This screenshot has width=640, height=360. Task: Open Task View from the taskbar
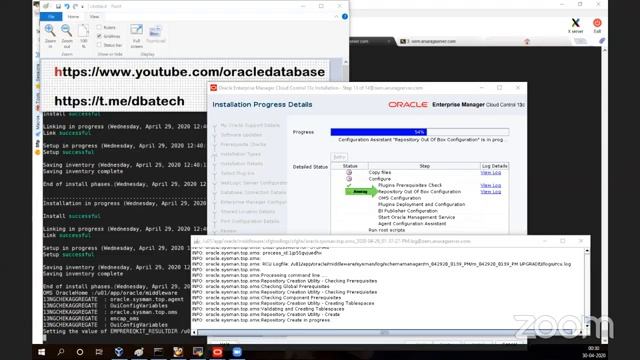point(99,352)
